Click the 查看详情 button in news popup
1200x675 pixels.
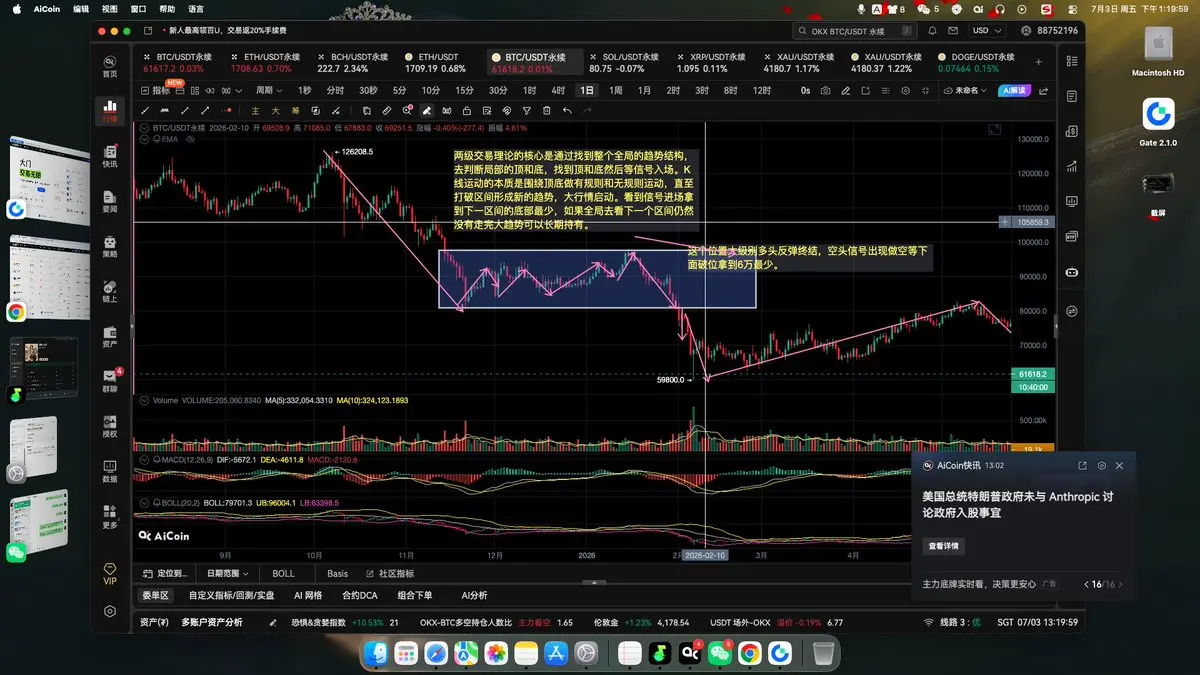(943, 546)
